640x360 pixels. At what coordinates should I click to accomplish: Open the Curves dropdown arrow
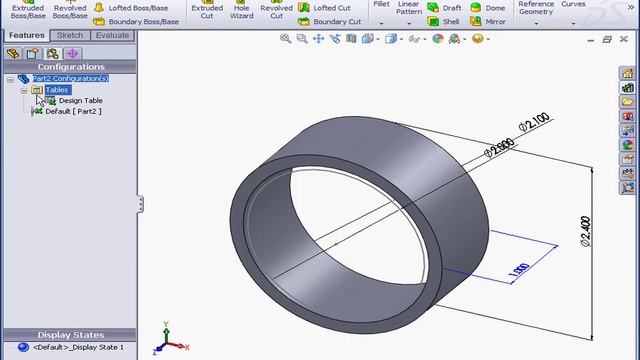pos(573,24)
